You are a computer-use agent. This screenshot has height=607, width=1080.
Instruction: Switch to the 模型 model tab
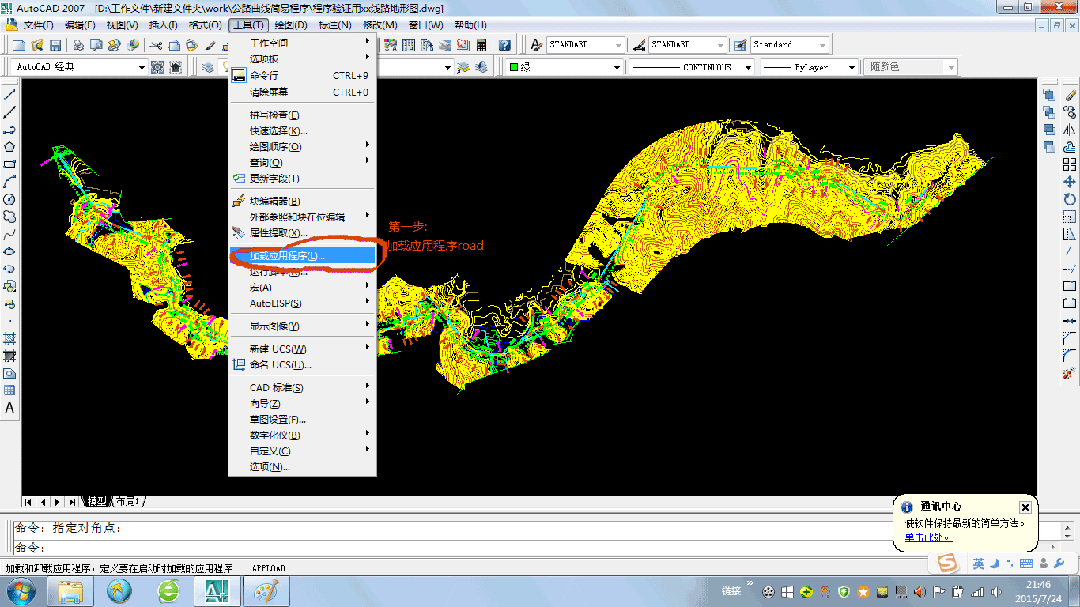pos(97,502)
